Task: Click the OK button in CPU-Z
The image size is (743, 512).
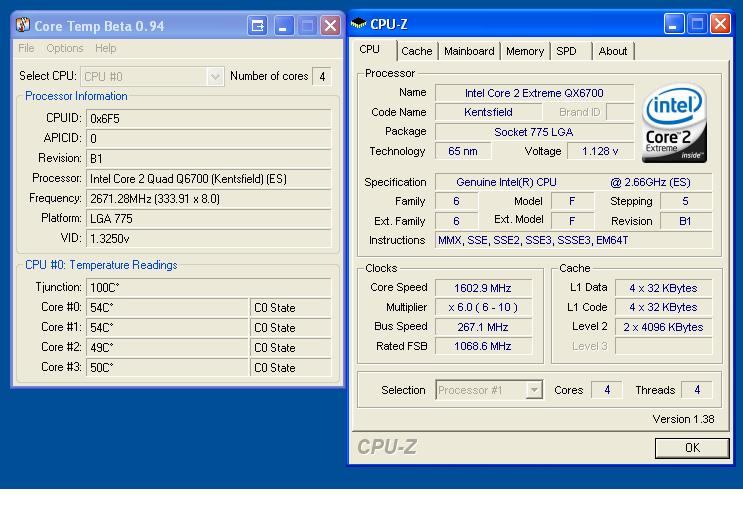Action: (x=692, y=448)
